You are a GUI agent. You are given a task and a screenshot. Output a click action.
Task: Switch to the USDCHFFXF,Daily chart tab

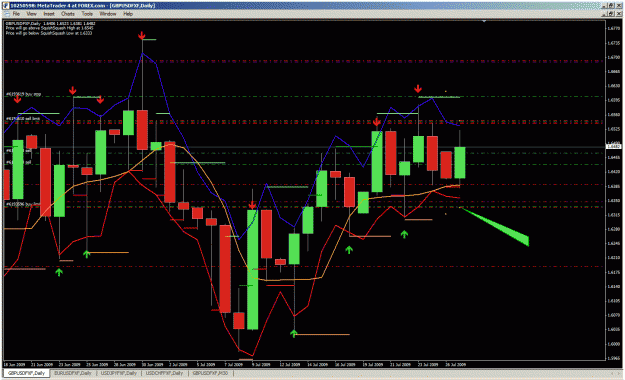coord(164,373)
